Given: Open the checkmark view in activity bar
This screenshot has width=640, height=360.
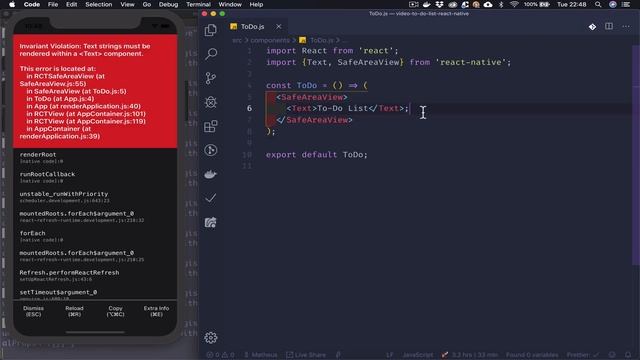Looking at the screenshot, I should (211, 198).
